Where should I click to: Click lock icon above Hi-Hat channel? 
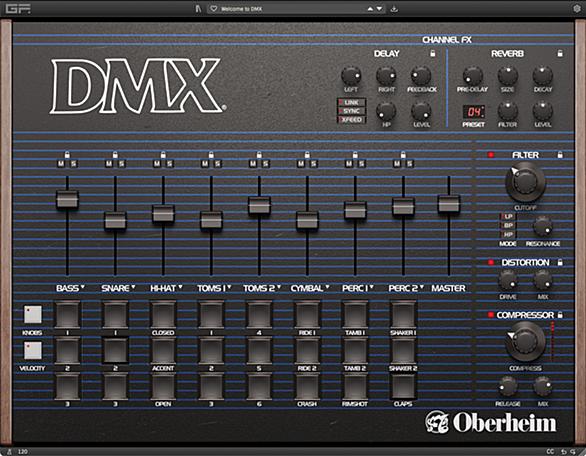click(x=163, y=155)
